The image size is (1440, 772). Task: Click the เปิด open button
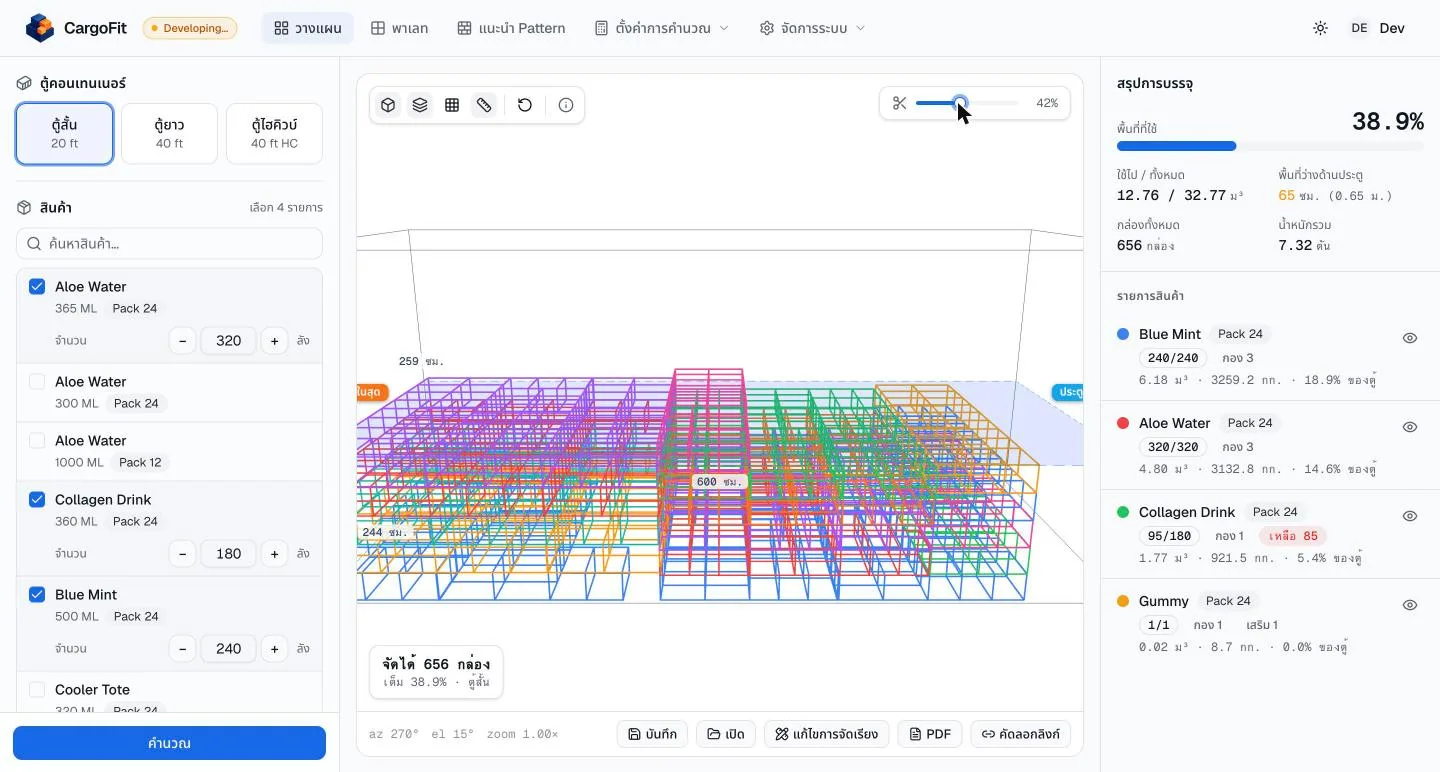click(x=726, y=734)
